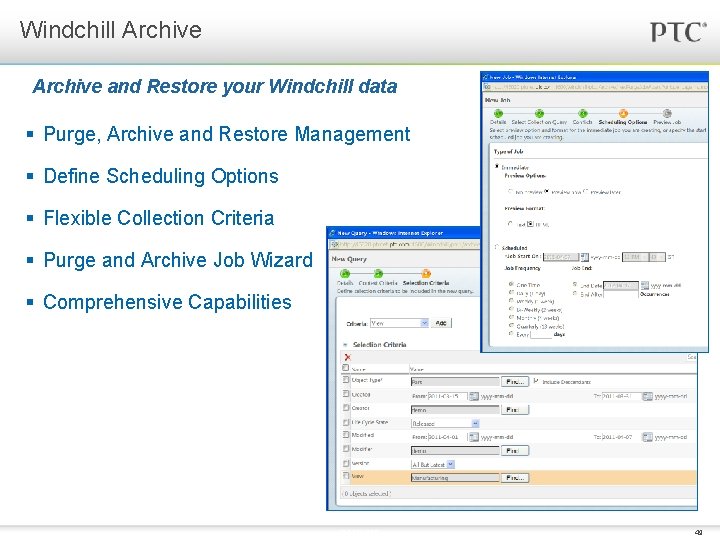The image size is (720, 540).
Task: Open calendar for Modified To date
Action: [647, 437]
